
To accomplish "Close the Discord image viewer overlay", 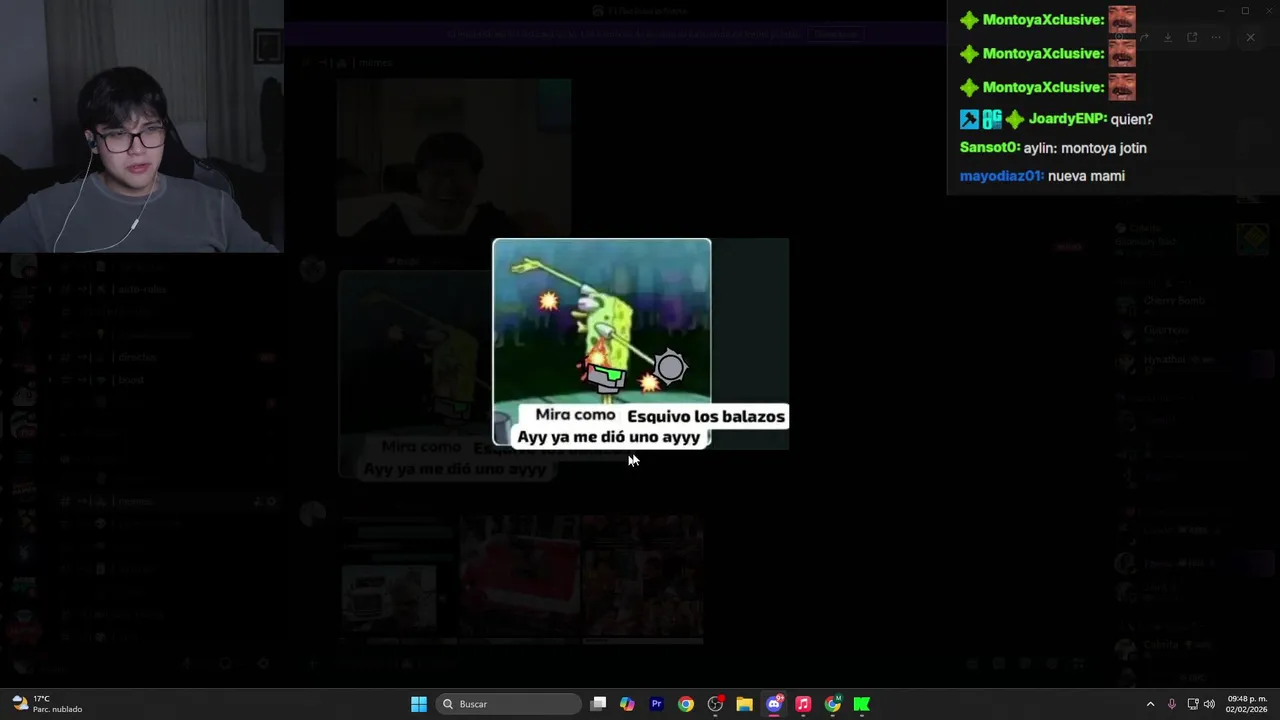I will coord(1250,37).
